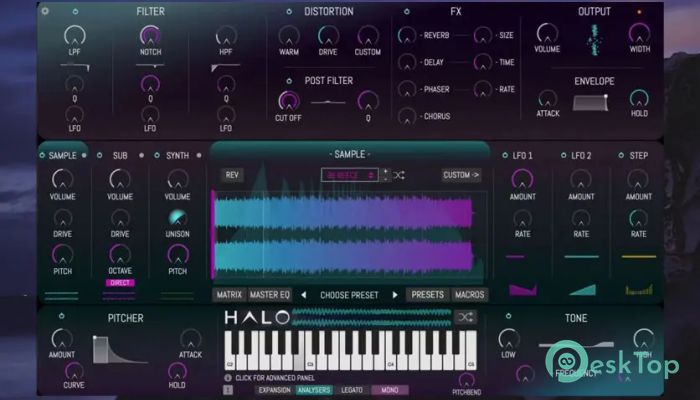Viewport: 700px width, 400px height.
Task: Select the LFO 2 ramp waveform icon
Action: (x=583, y=290)
